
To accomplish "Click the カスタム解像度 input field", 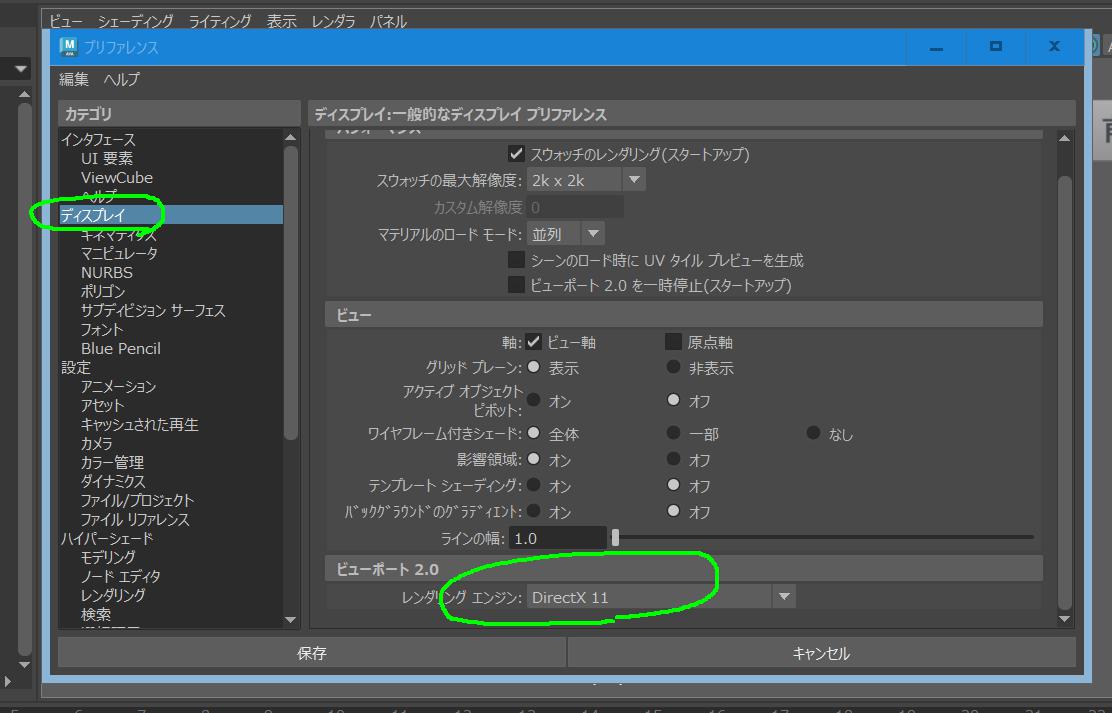I will [x=575, y=207].
